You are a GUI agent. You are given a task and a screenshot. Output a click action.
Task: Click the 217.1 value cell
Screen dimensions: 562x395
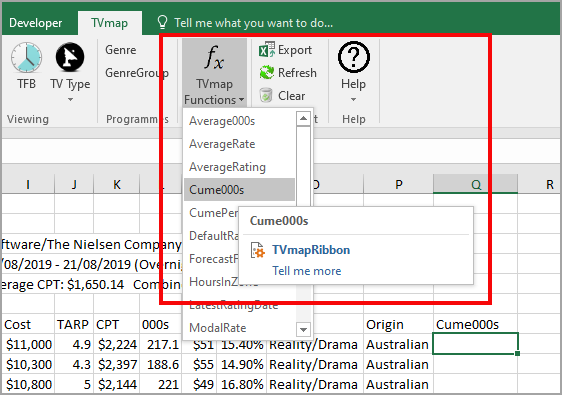[161, 344]
